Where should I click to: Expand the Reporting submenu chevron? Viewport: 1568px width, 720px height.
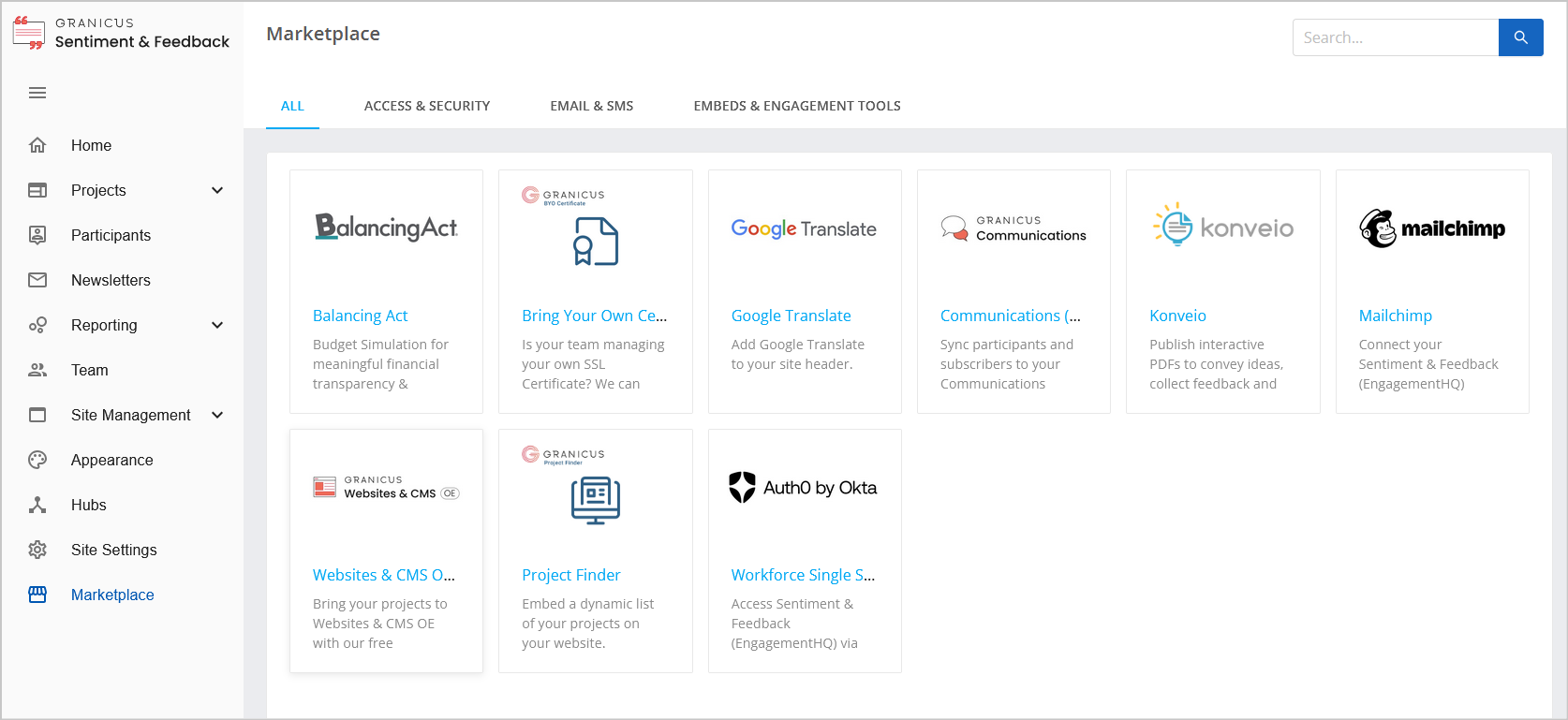pos(217,325)
